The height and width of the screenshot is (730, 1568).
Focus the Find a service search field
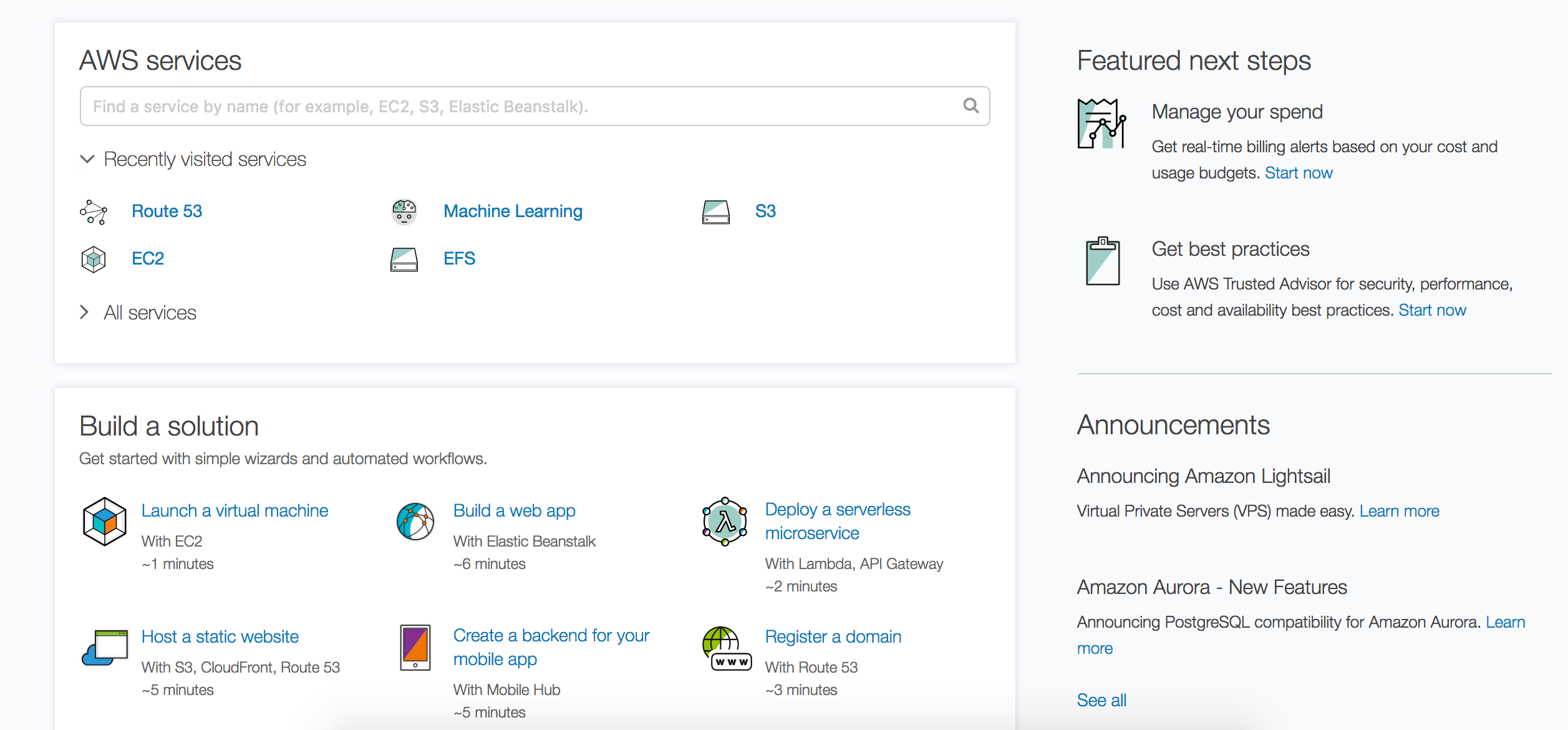point(535,106)
